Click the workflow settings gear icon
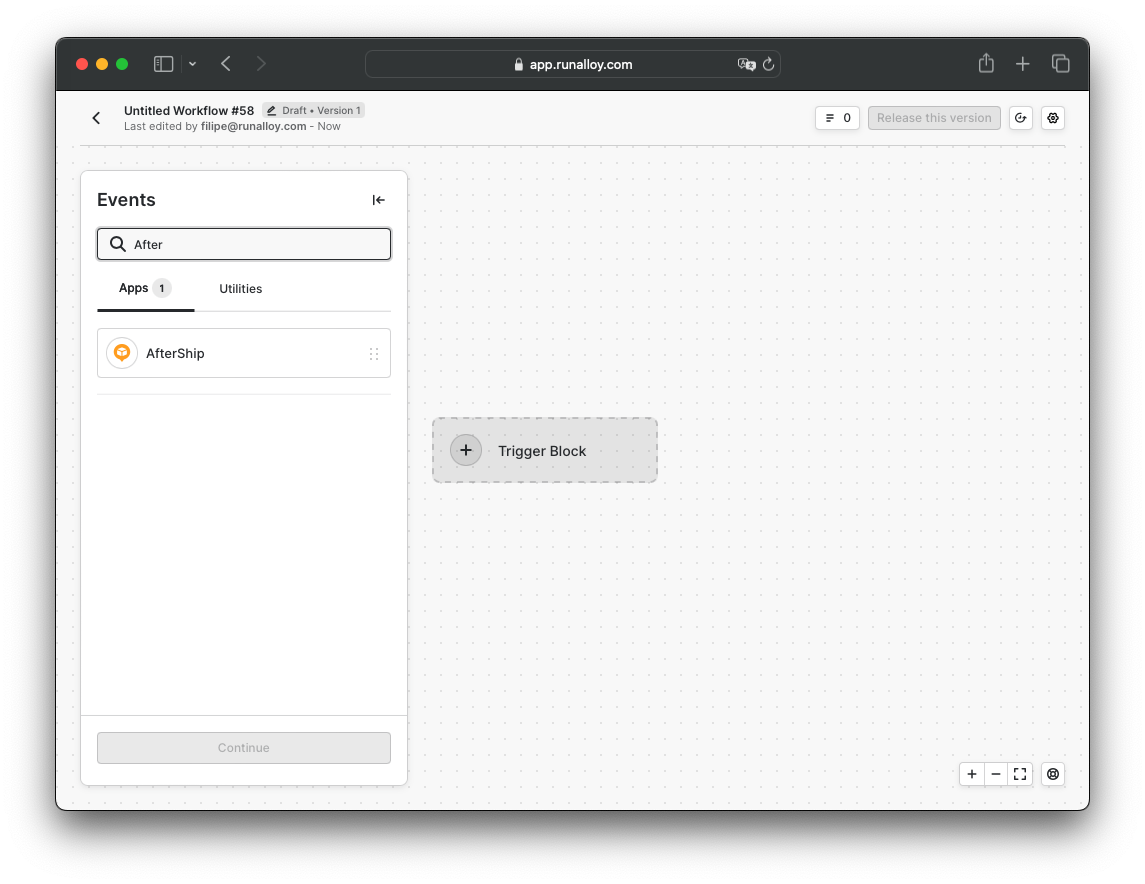 (1053, 118)
